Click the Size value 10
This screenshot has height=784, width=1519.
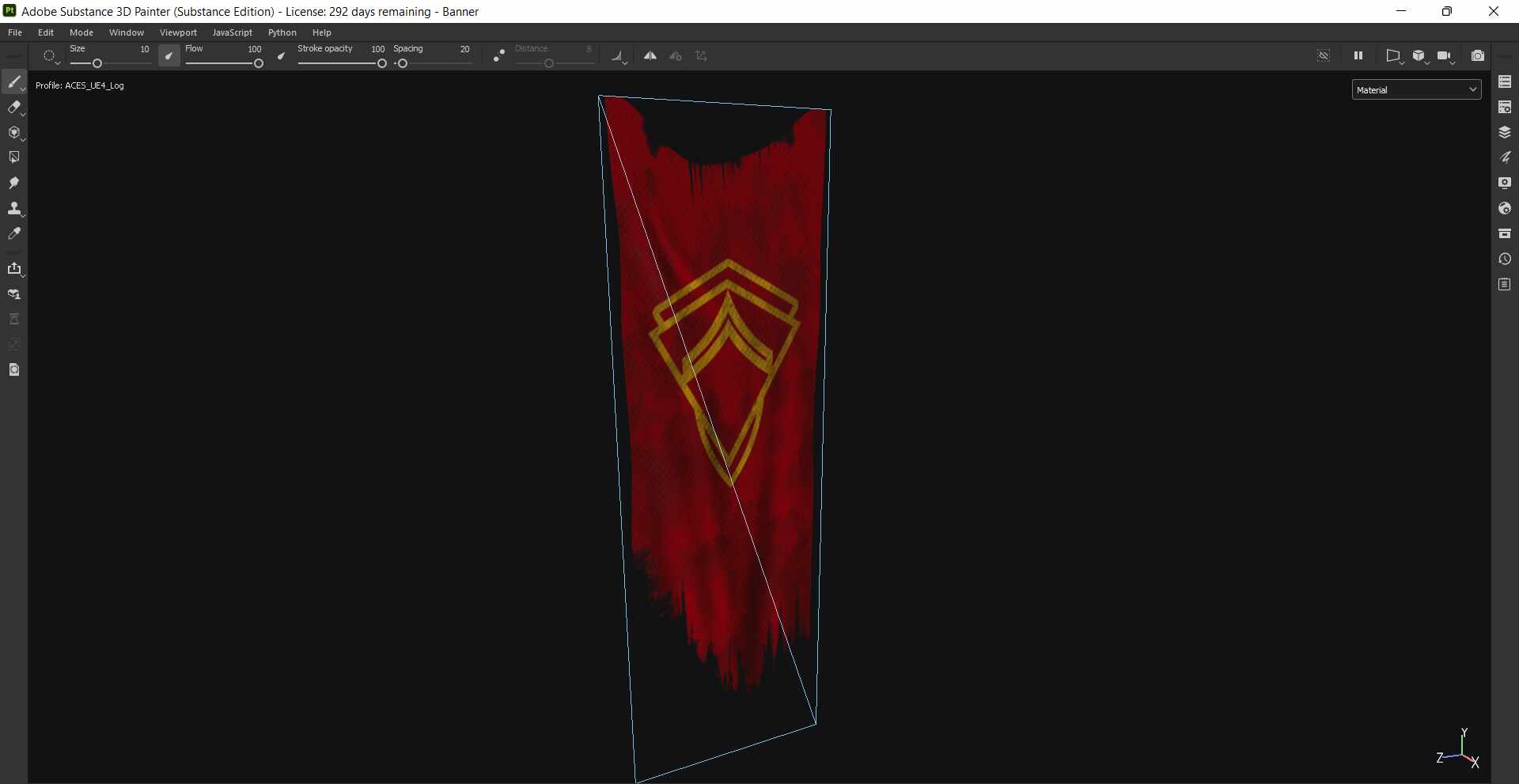coord(145,49)
